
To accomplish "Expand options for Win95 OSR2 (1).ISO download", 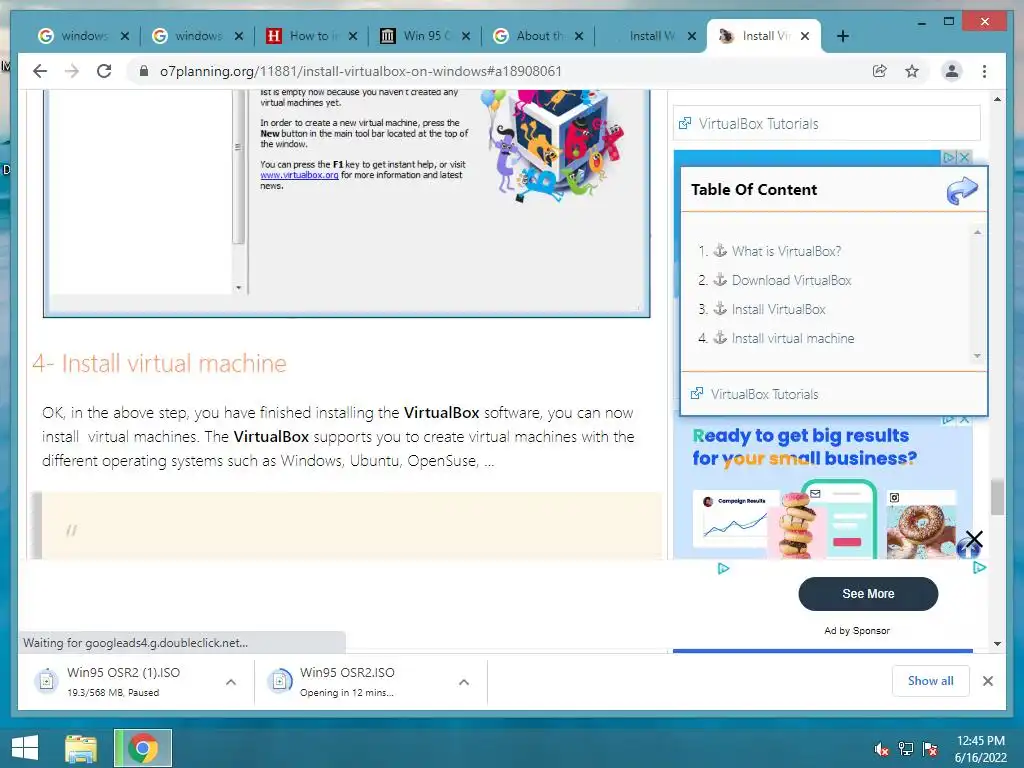I will (231, 682).
